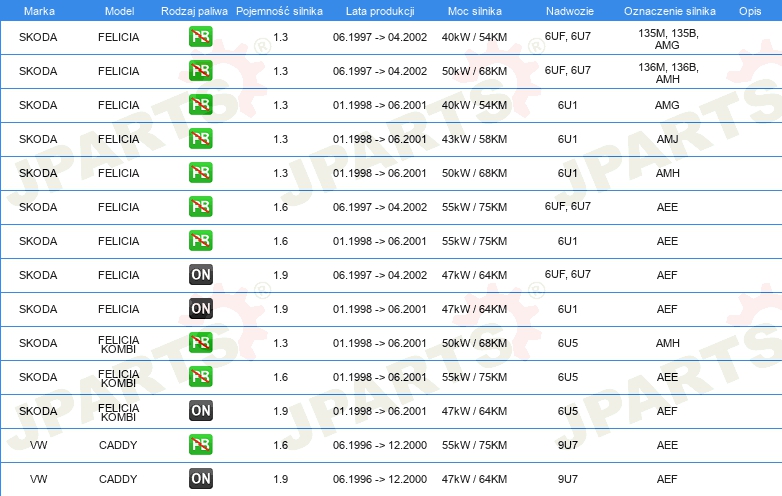This screenshot has height=496, width=782.
Task: Click diesel ON icon for Felicia 6UF, 6U7 AEF
Action: (200, 274)
